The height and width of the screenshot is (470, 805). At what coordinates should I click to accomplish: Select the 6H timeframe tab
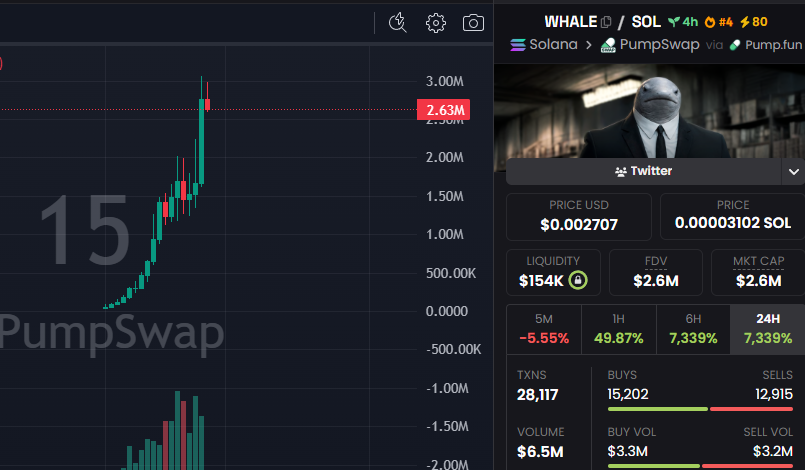693,329
